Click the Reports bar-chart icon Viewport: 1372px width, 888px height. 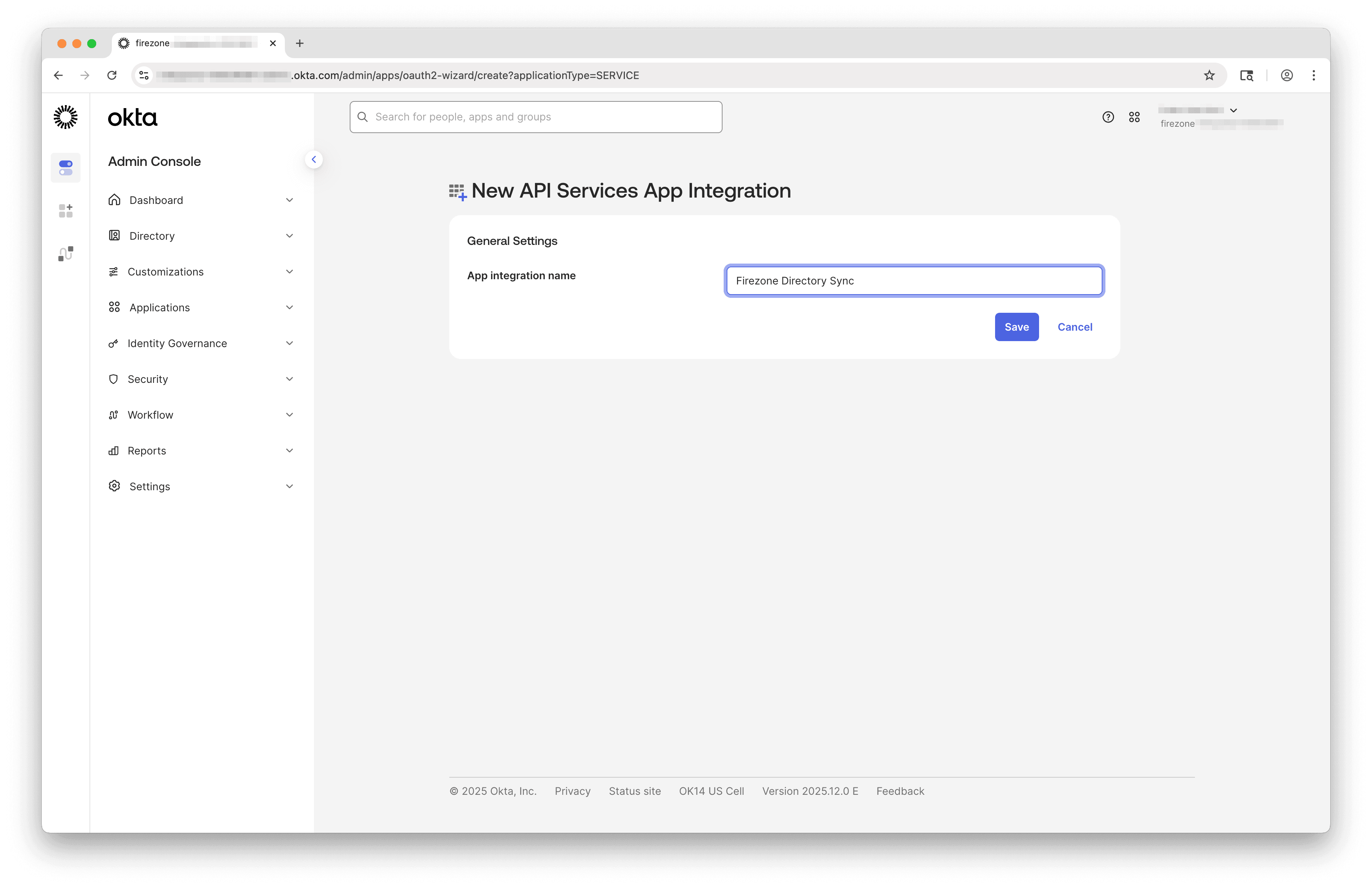pos(114,450)
